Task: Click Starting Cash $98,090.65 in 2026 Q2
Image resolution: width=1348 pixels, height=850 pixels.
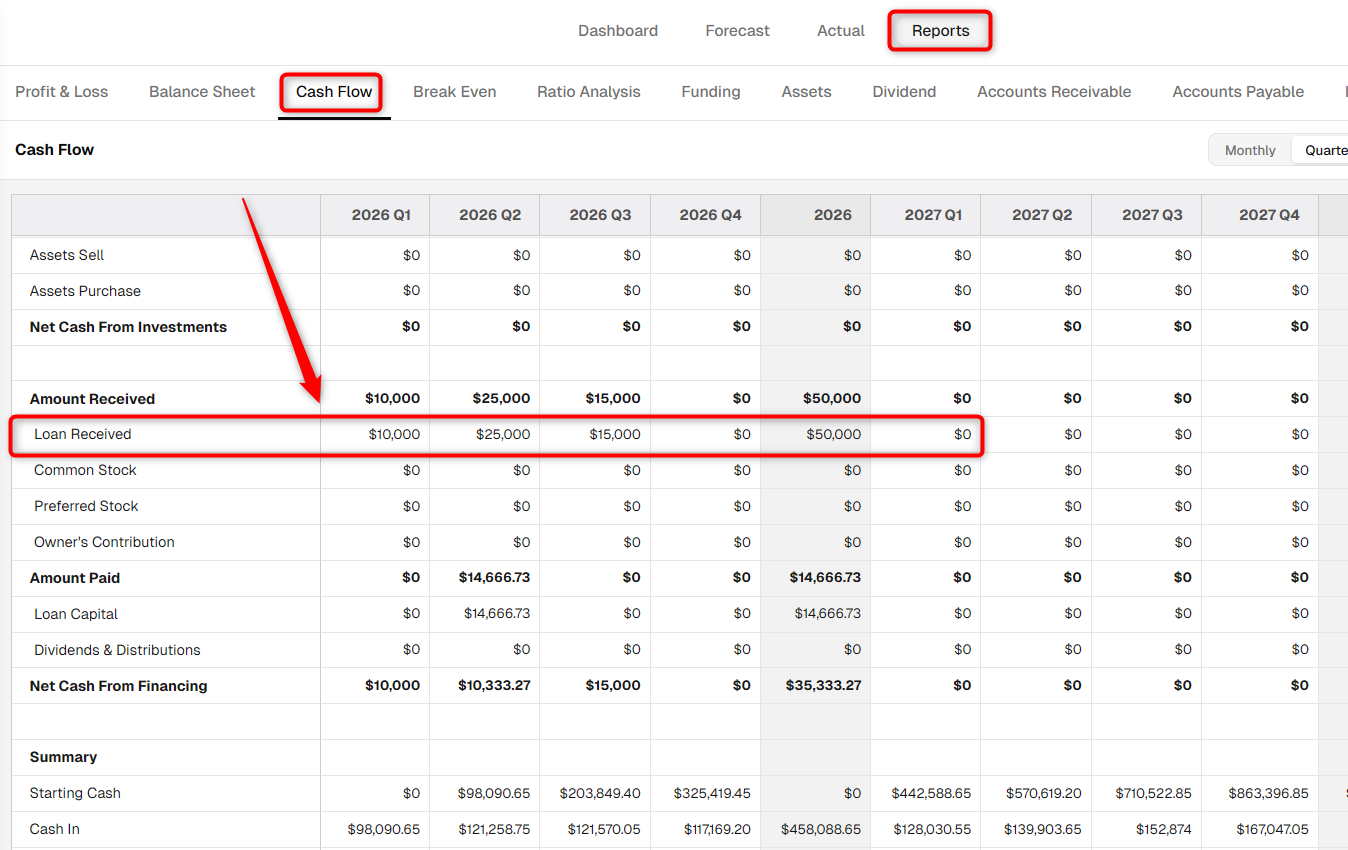Action: (x=494, y=793)
